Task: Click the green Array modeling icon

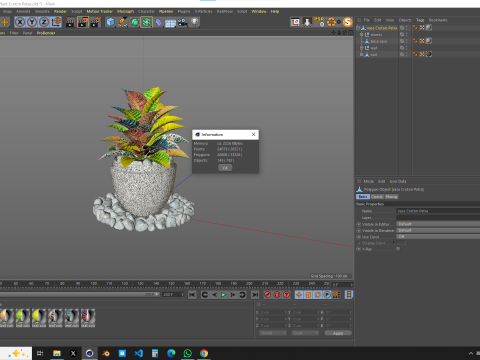Action: tap(146, 22)
